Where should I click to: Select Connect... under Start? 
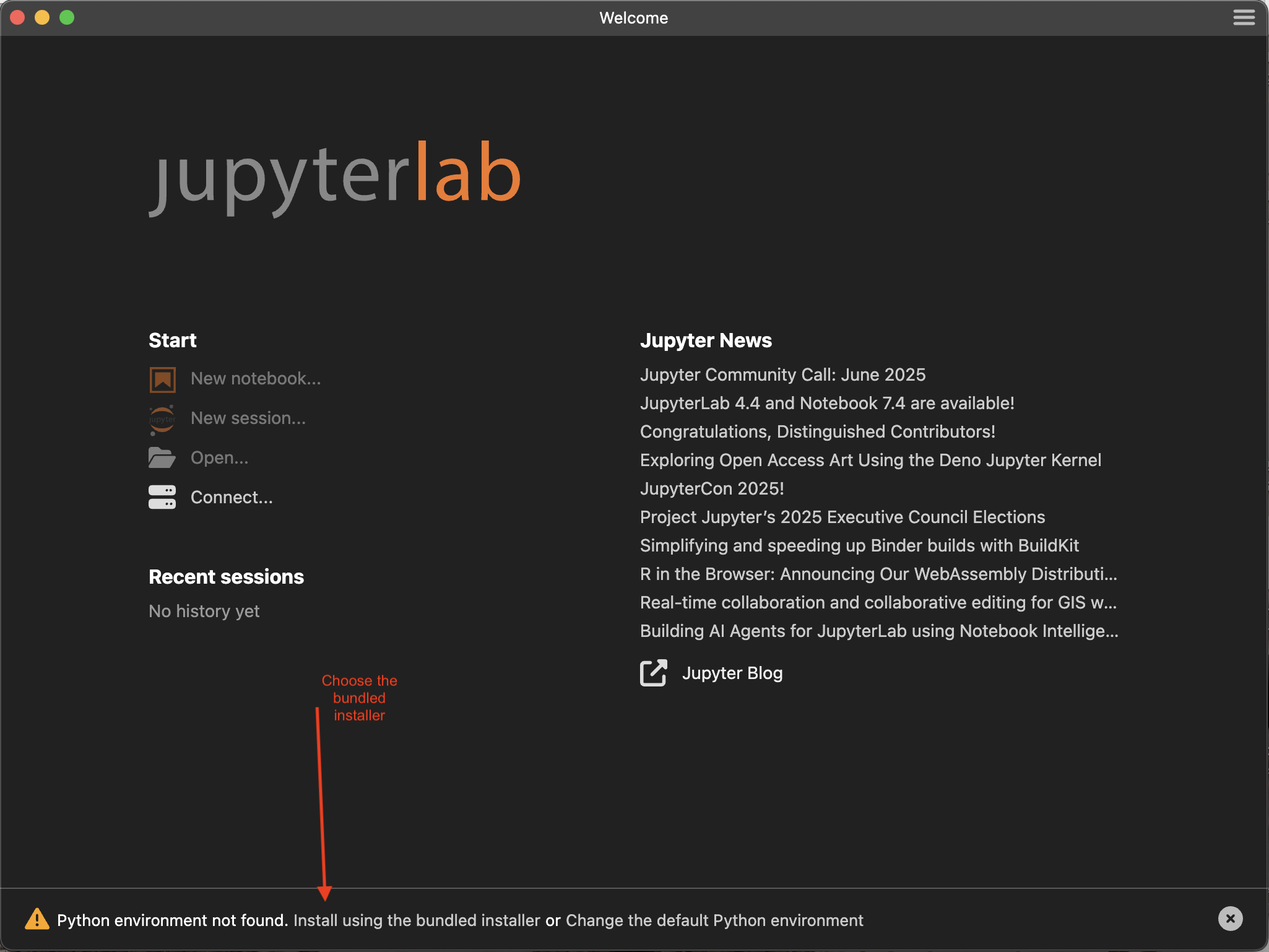[x=232, y=498]
